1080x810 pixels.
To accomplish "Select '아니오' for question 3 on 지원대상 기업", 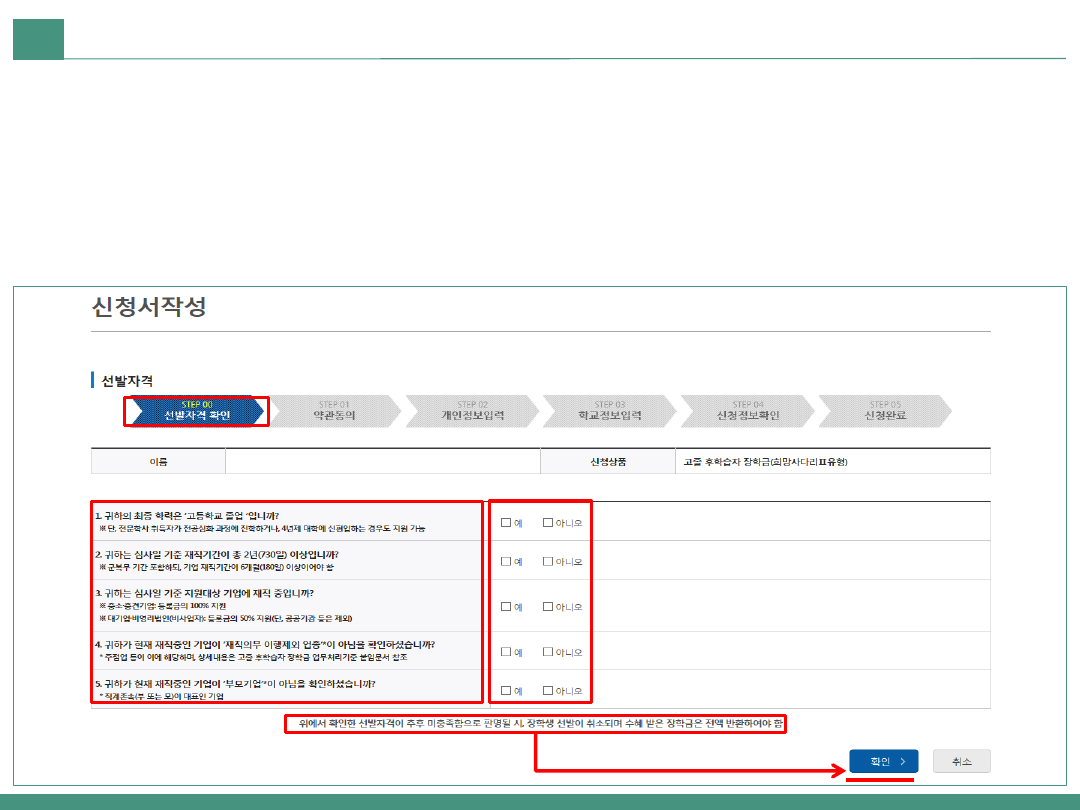I will click(x=548, y=606).
